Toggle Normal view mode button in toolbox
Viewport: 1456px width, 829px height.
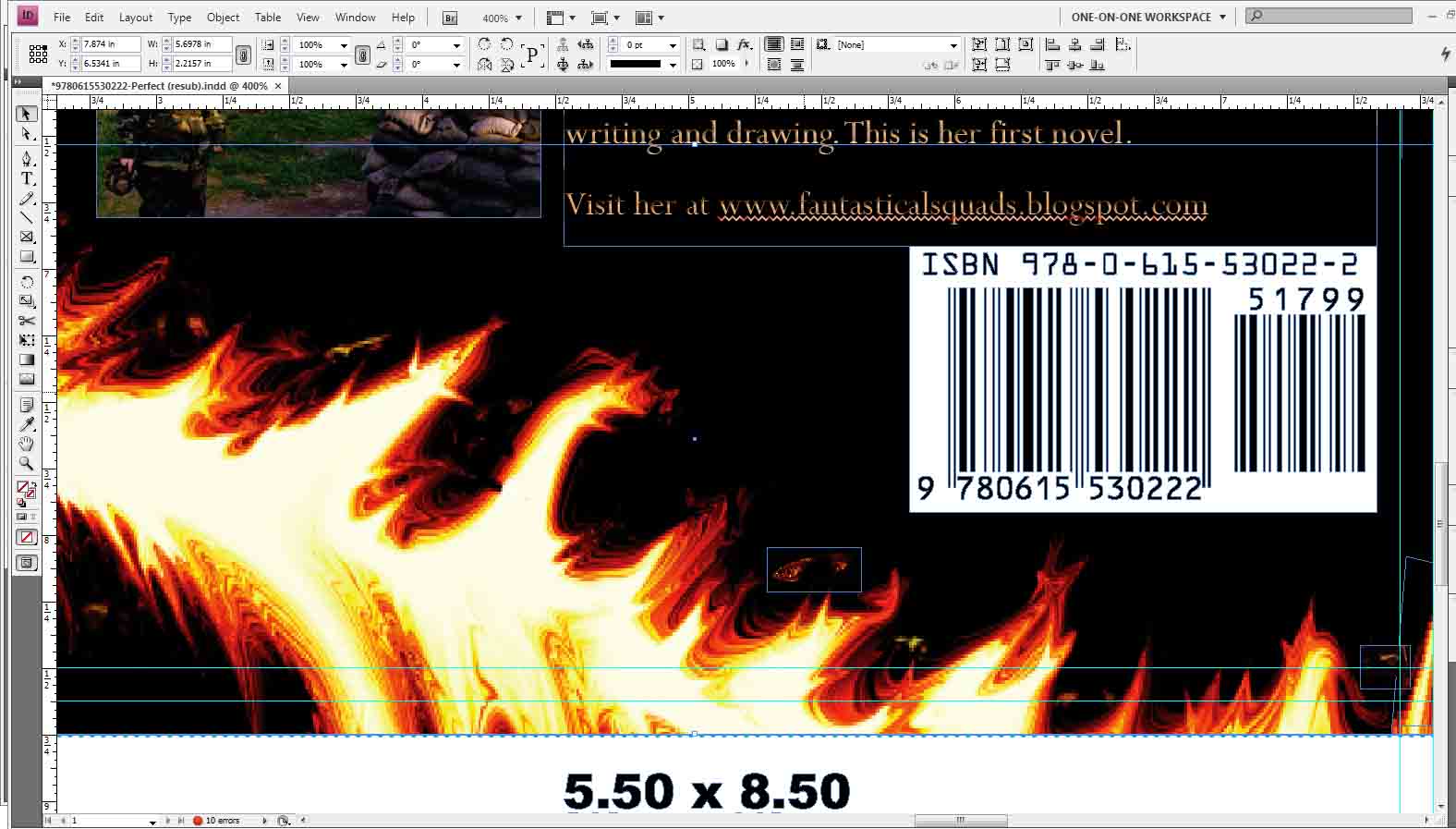[27, 563]
